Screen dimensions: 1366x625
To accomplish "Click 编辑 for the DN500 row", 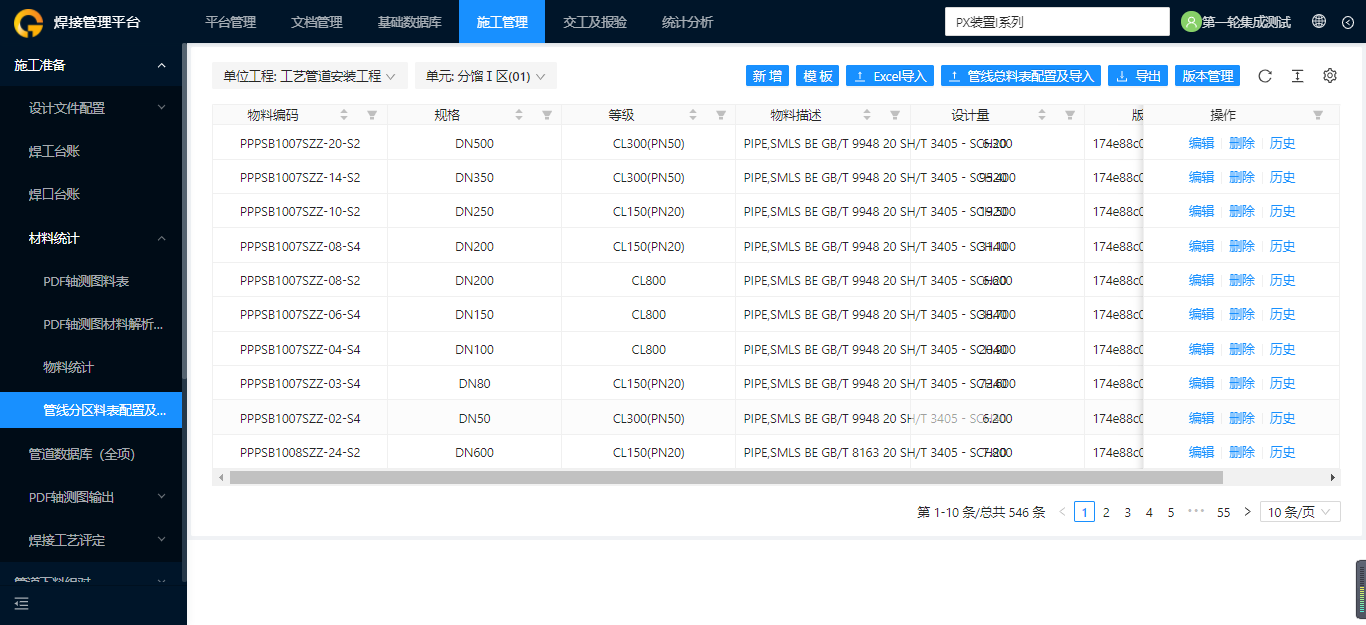I will tap(1201, 143).
